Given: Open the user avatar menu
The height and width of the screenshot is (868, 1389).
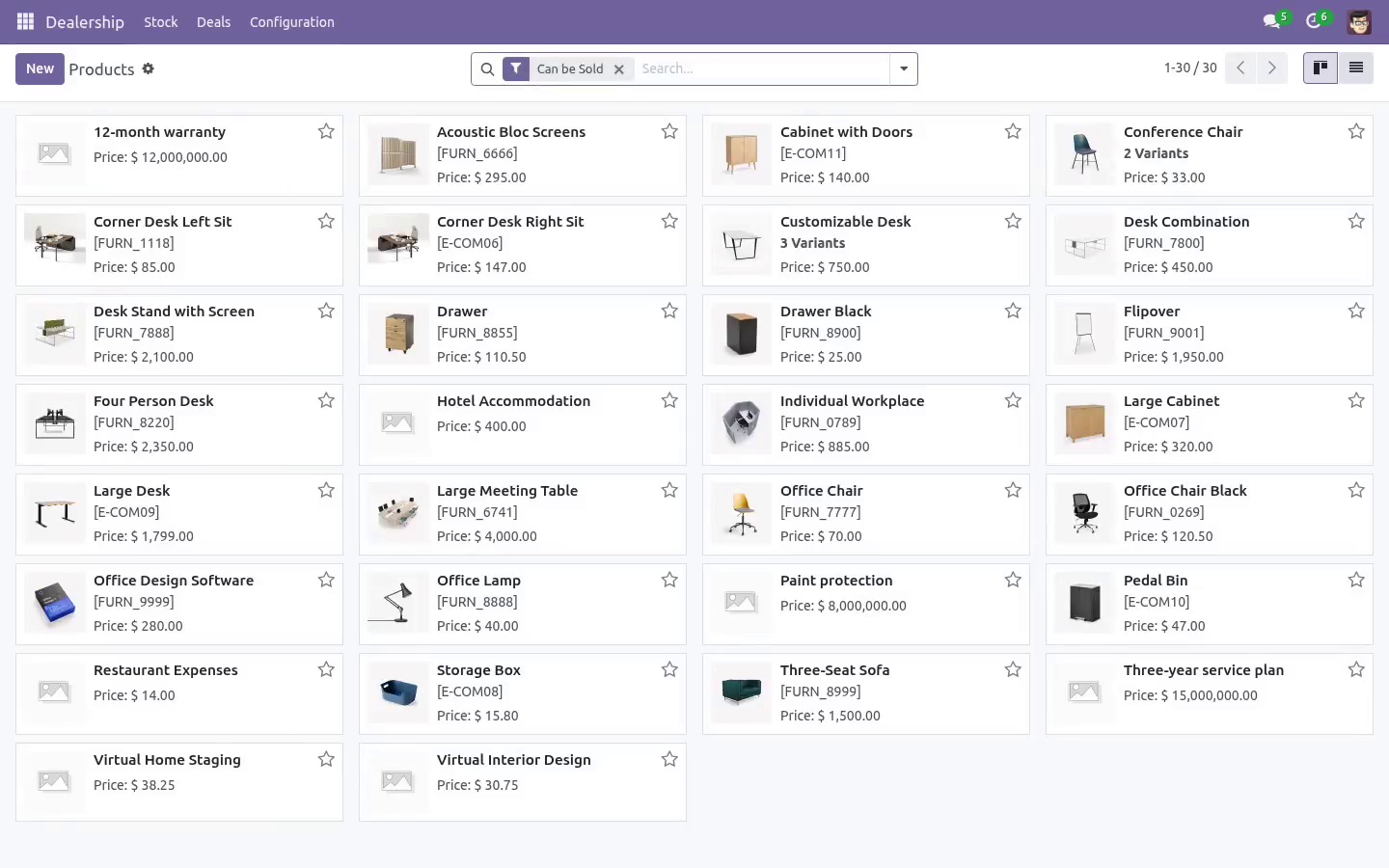Looking at the screenshot, I should [1359, 21].
